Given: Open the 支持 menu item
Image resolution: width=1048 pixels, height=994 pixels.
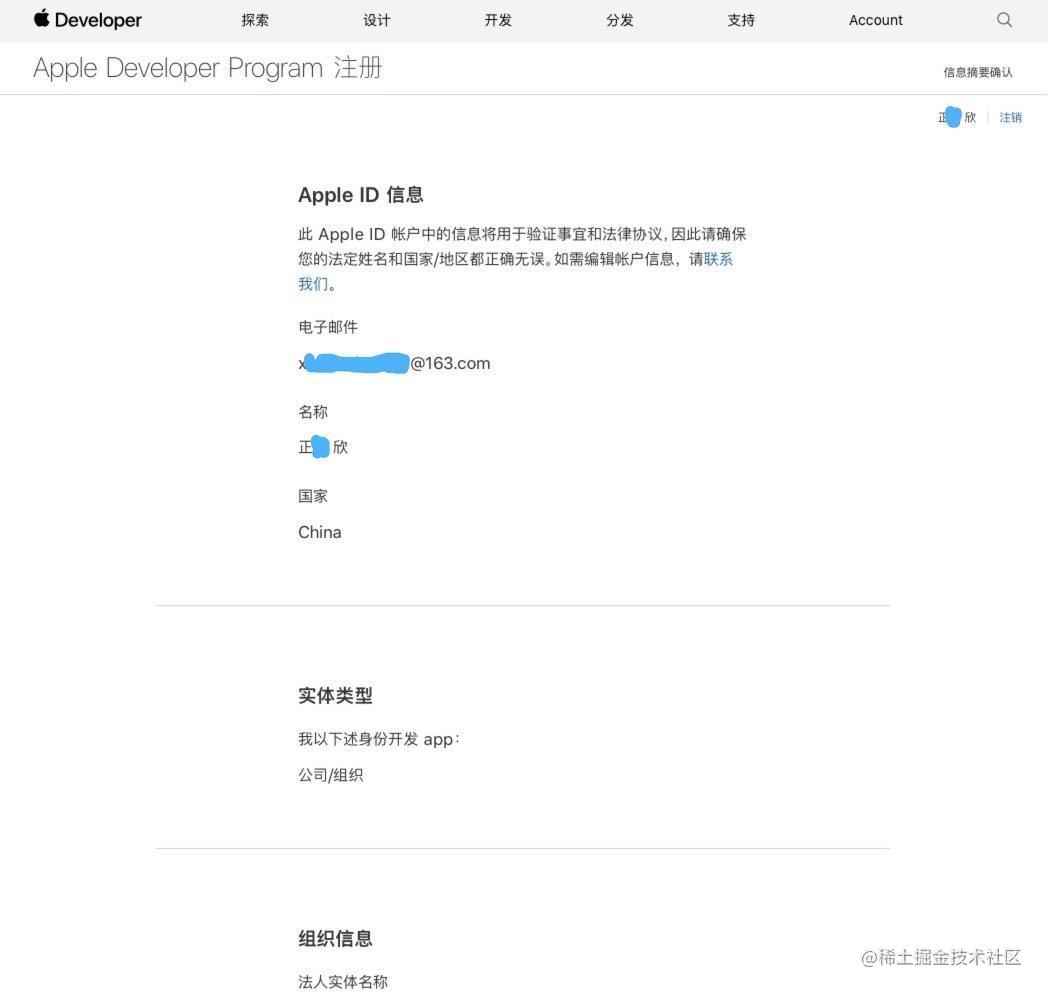Looking at the screenshot, I should [741, 20].
